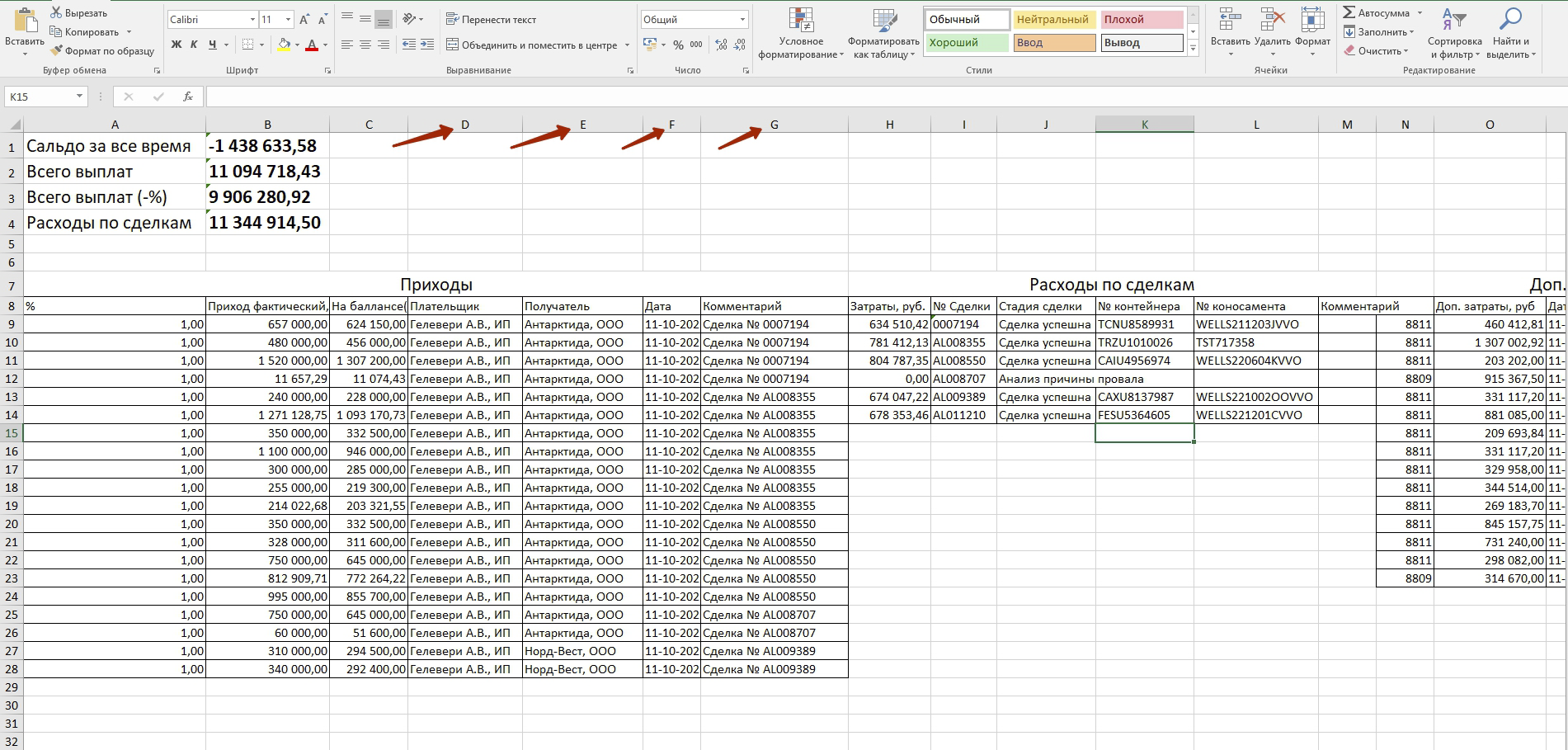This screenshot has height=750, width=1568.
Task: Expand the fill color dropdown arrow
Action: [297, 45]
